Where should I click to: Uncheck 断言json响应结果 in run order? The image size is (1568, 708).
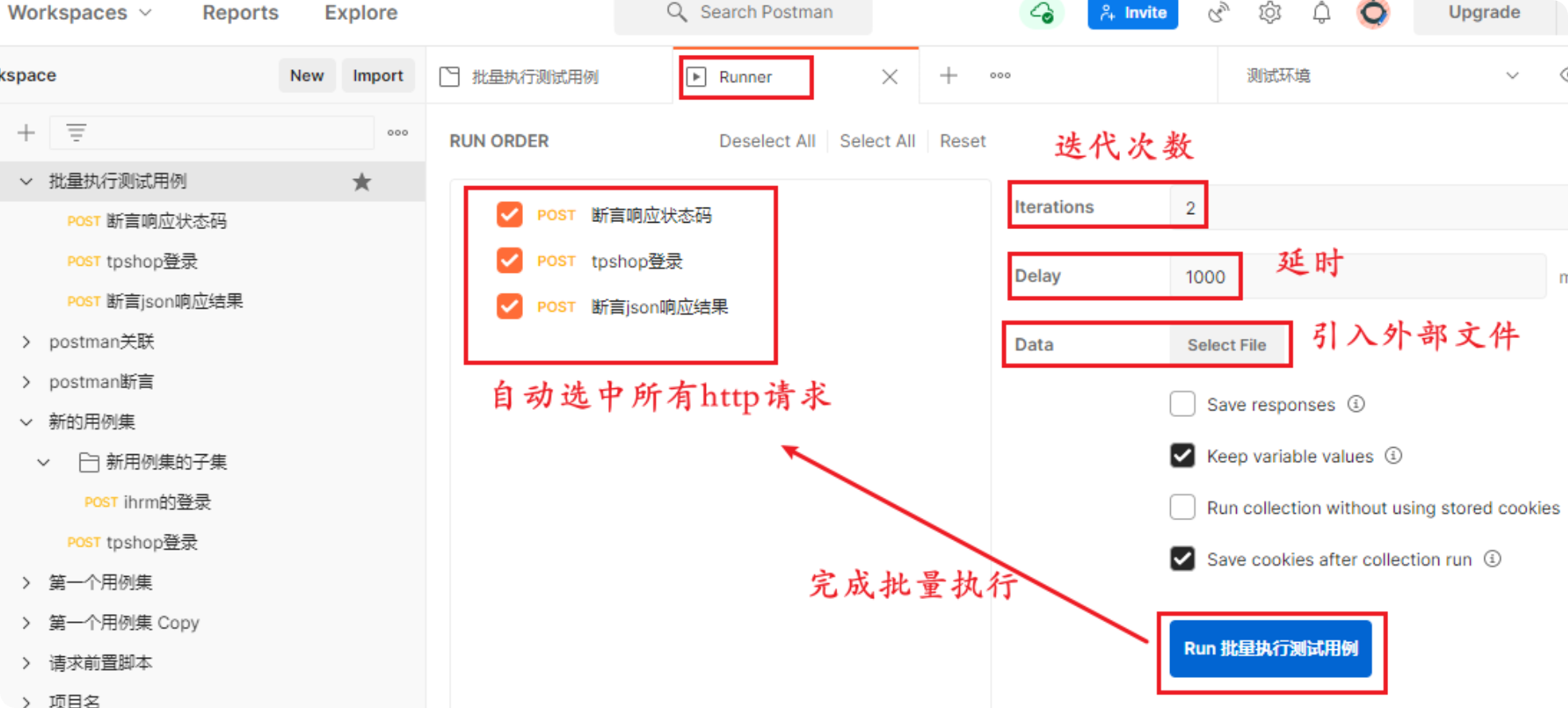coord(509,306)
